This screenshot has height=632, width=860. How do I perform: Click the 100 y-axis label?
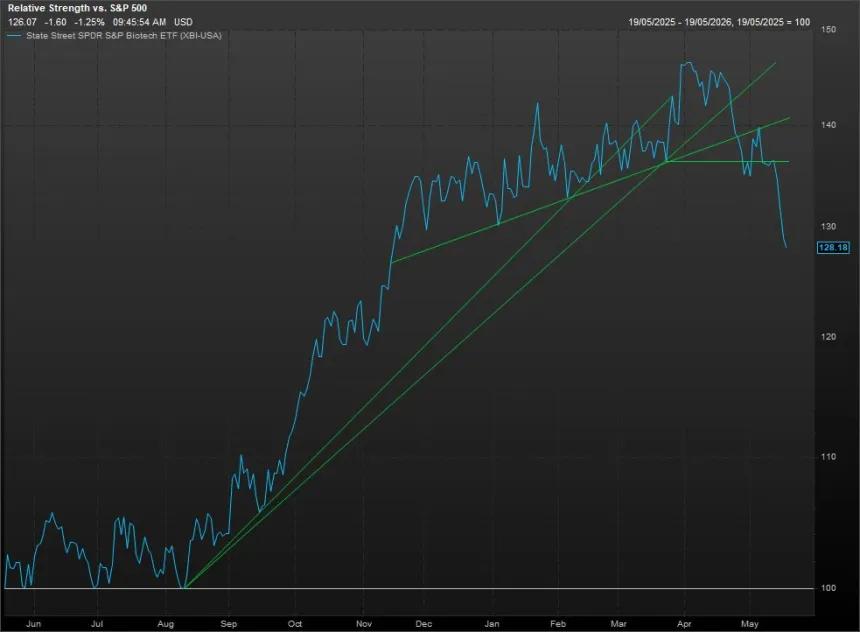(x=828, y=588)
